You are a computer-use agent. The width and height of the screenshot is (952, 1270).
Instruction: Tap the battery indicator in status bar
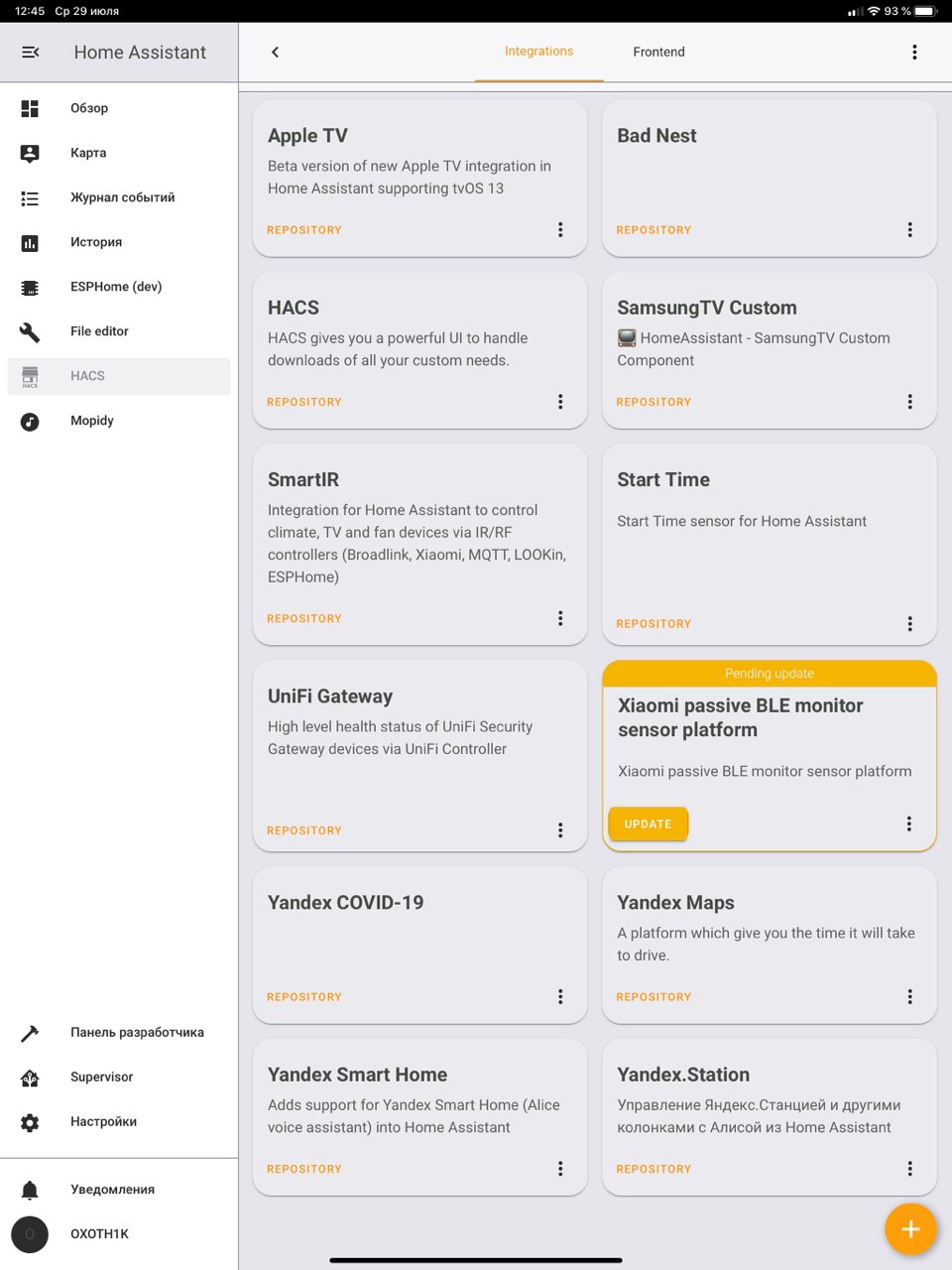tap(924, 11)
